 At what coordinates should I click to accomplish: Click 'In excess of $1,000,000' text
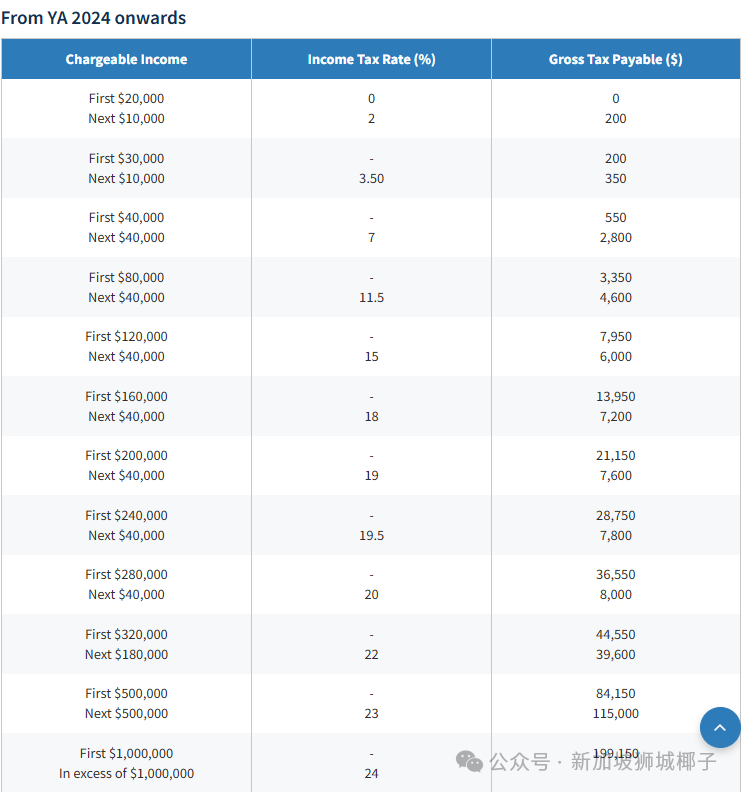coord(126,773)
